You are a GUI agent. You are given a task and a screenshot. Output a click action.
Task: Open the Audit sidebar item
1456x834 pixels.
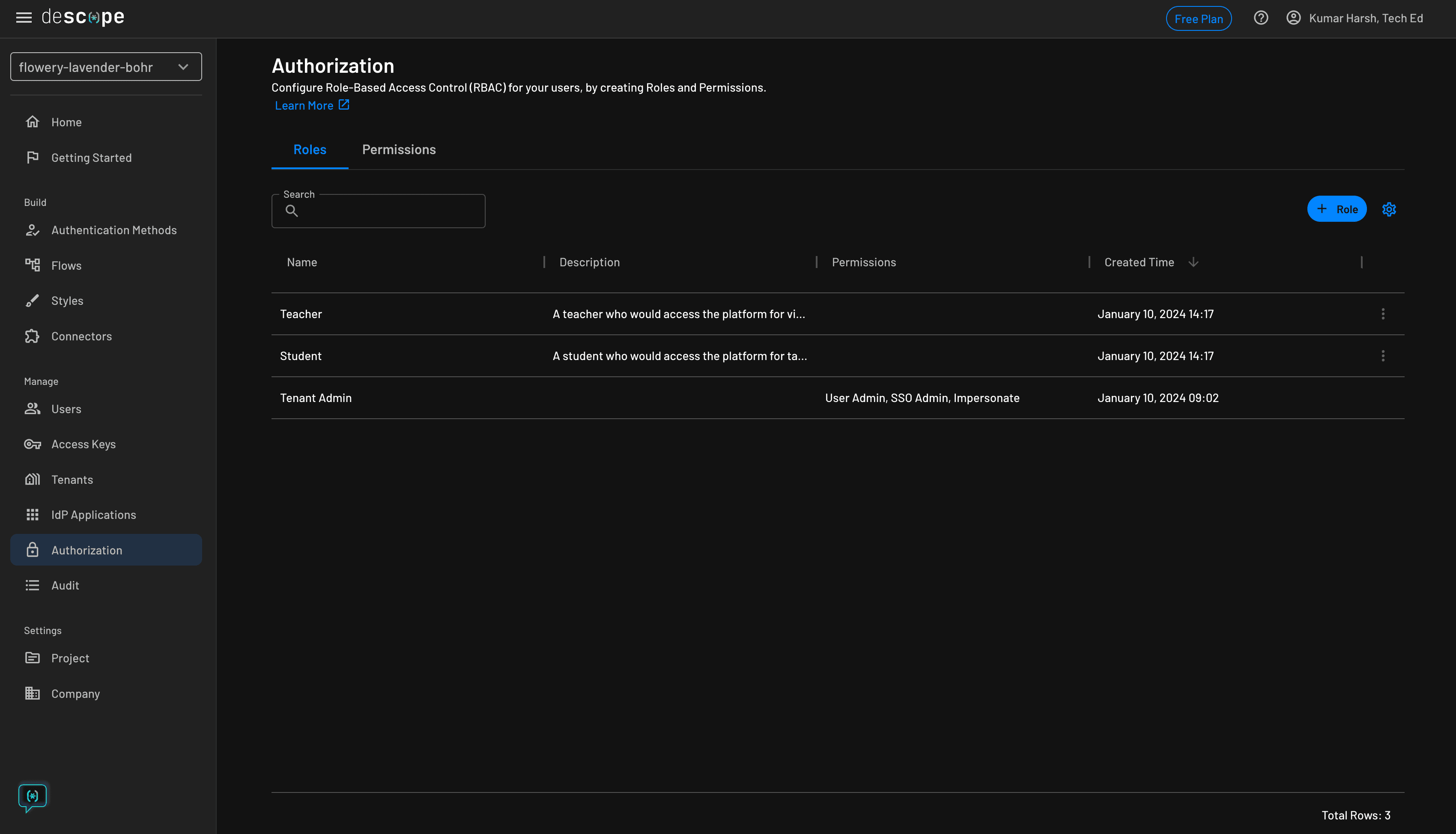click(x=65, y=585)
